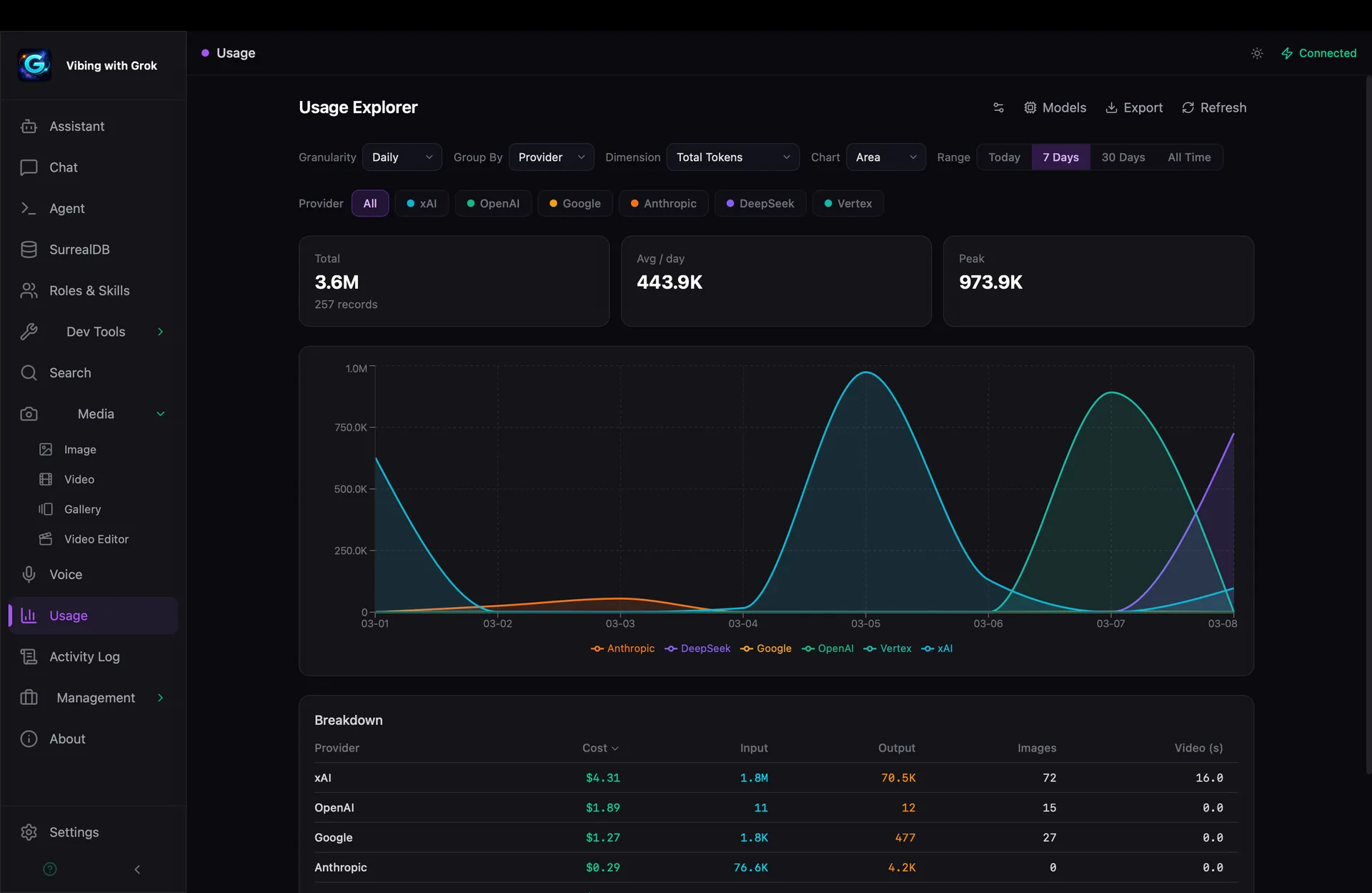Open Search from the sidebar icon

click(29, 373)
